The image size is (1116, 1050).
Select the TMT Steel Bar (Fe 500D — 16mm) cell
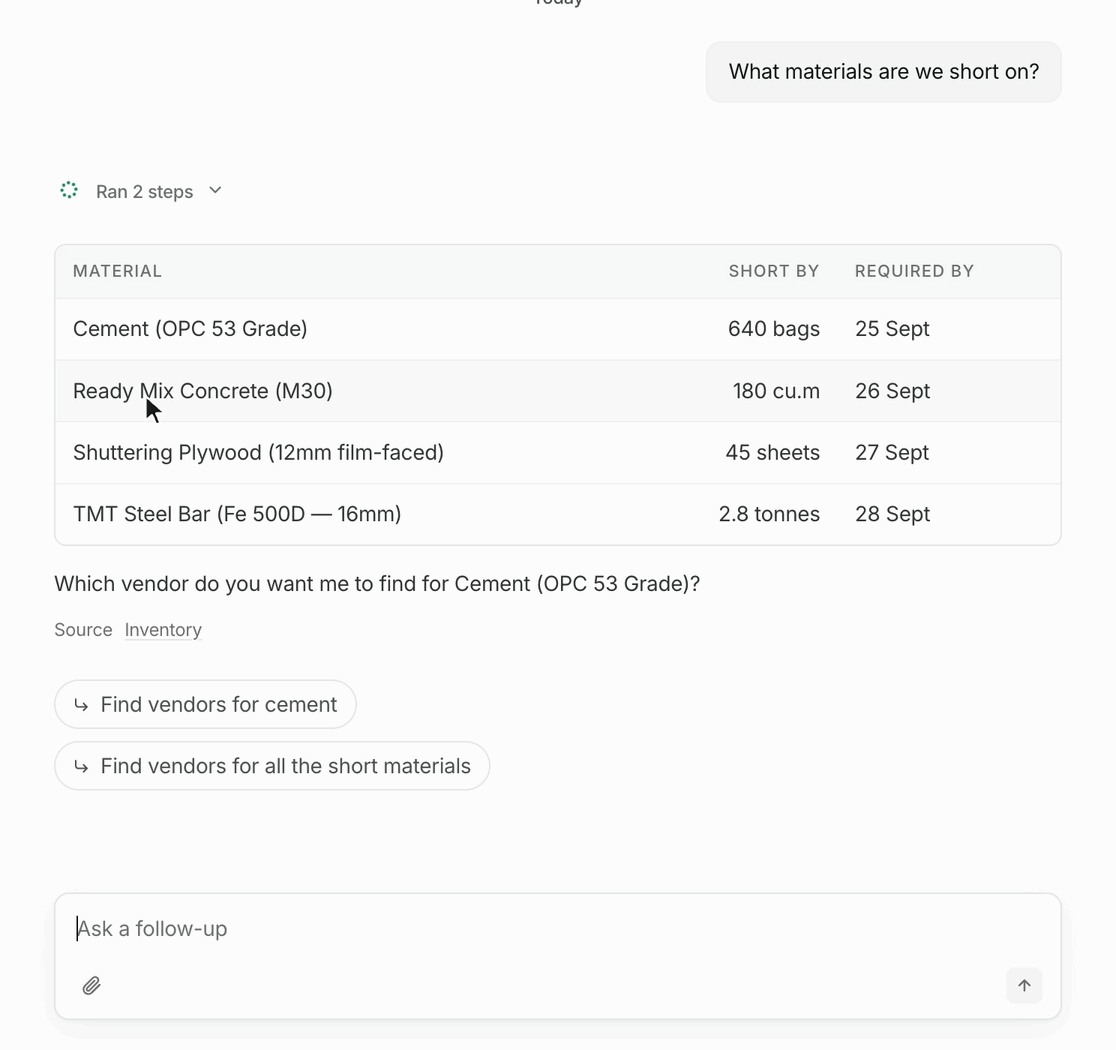pyautogui.click(x=237, y=514)
